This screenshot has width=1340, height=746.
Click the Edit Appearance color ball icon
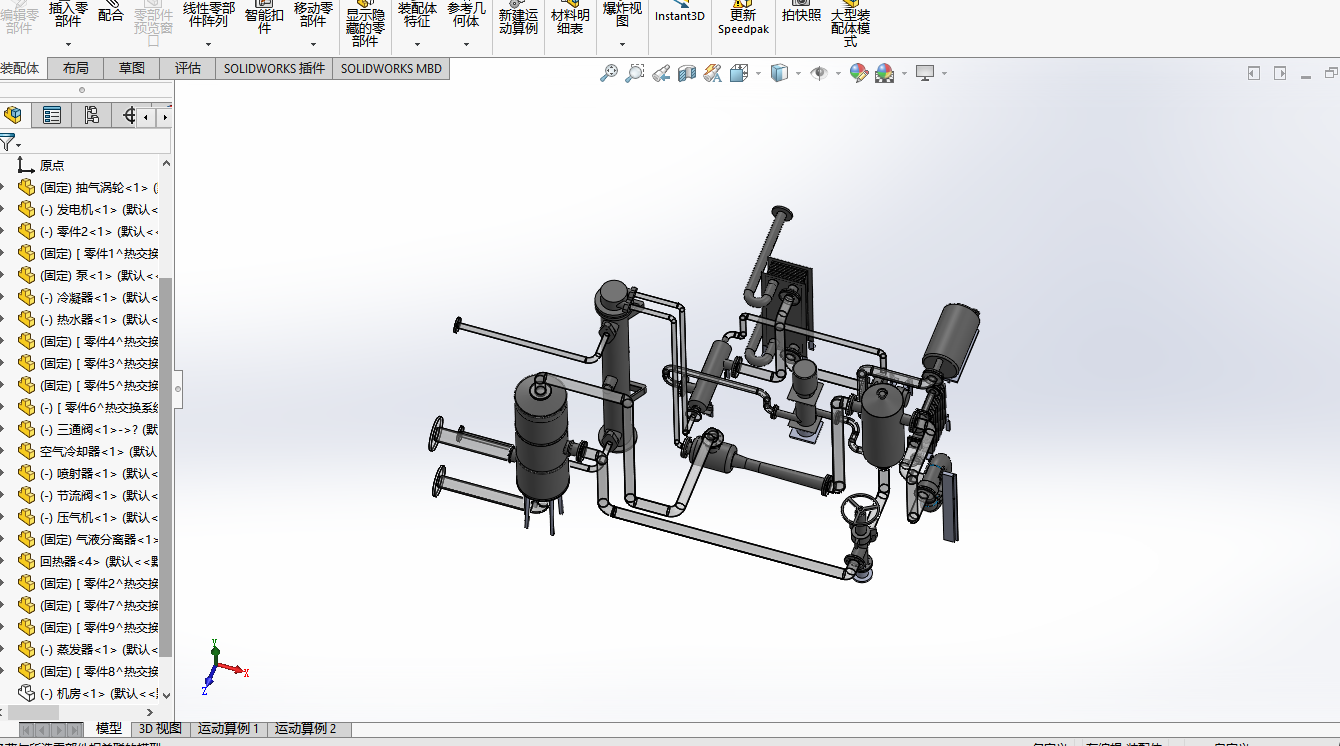(858, 73)
